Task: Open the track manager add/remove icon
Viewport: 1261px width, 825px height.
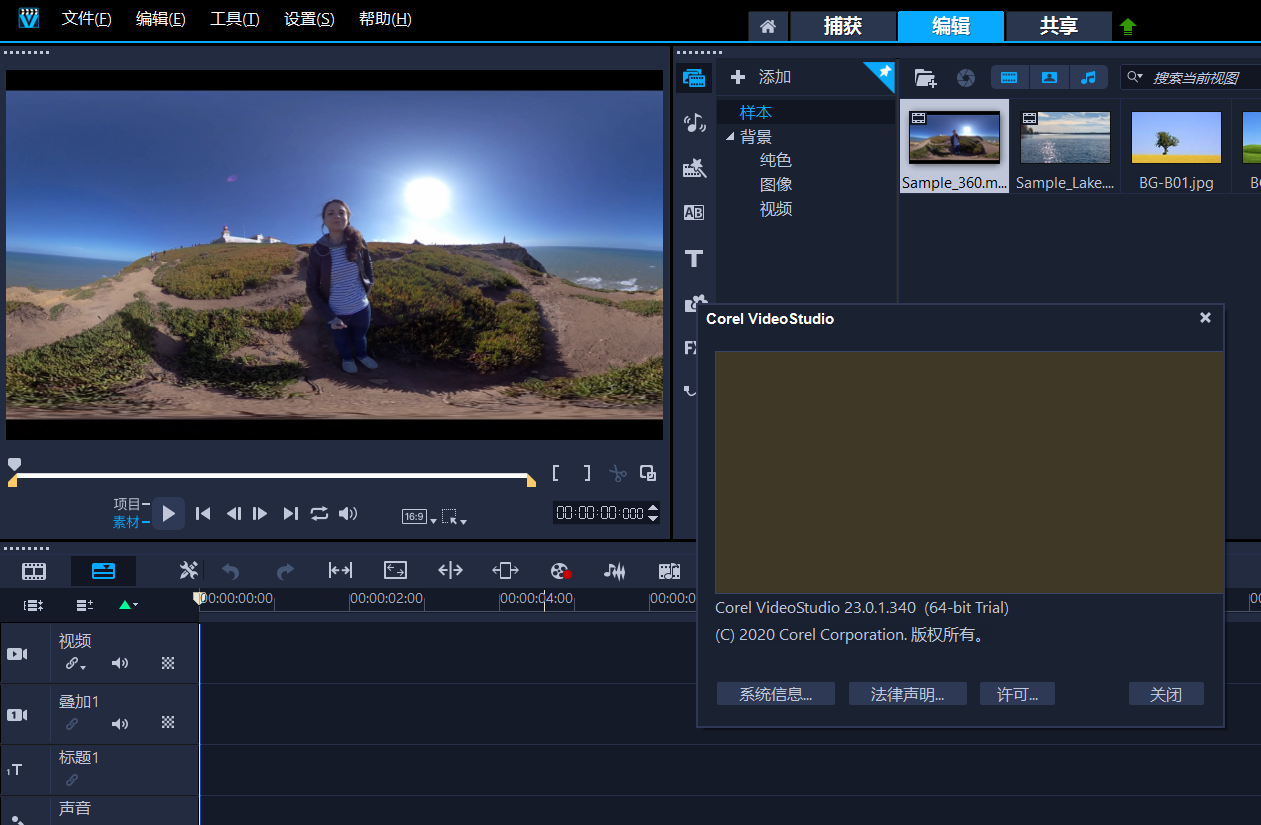Action: pyautogui.click(x=84, y=605)
